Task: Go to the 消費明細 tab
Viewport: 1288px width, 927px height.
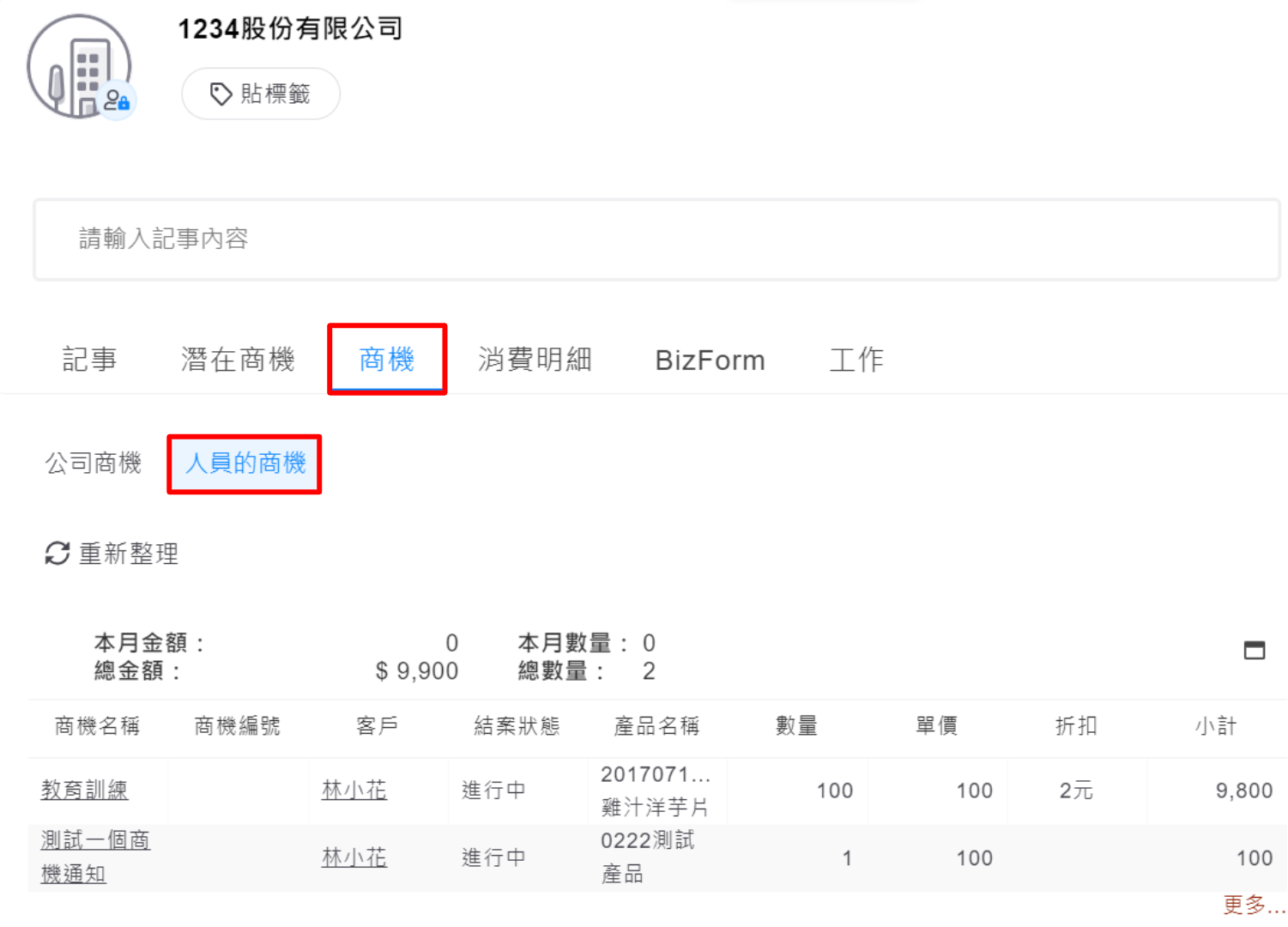Action: click(535, 360)
